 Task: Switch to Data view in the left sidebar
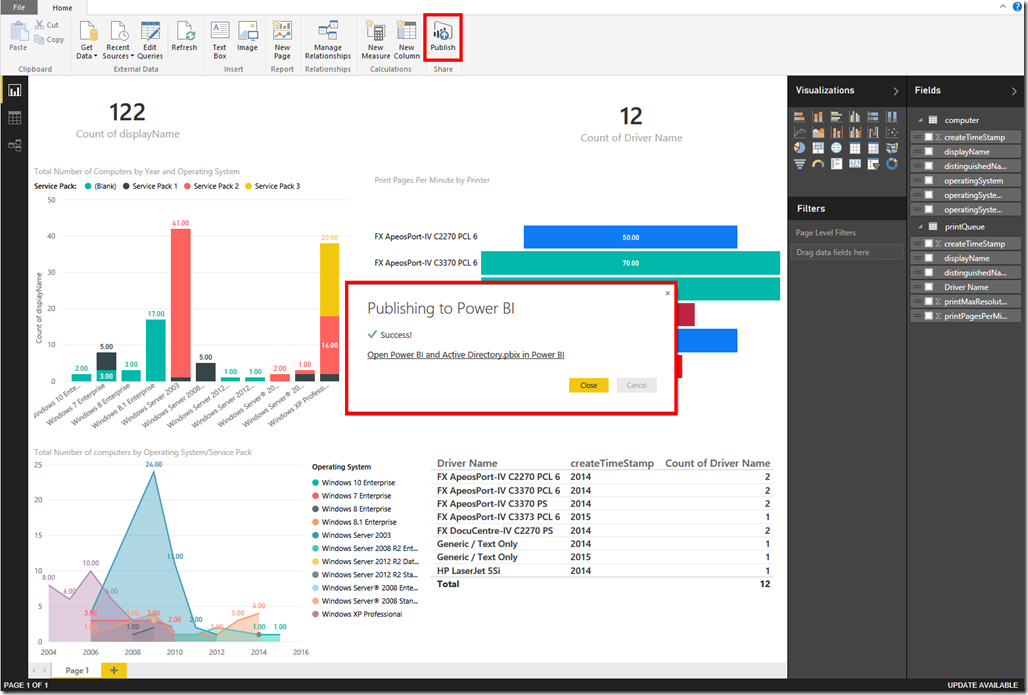pos(14,118)
